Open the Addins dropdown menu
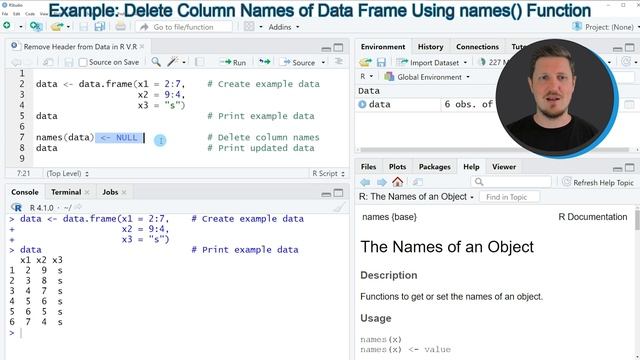The width and height of the screenshot is (640, 360). click(x=284, y=27)
